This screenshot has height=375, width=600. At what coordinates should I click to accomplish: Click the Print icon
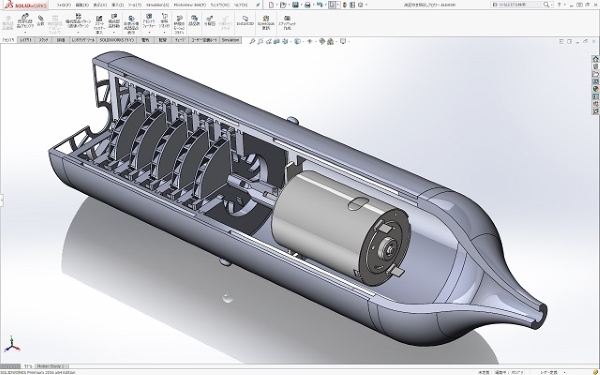point(307,5)
